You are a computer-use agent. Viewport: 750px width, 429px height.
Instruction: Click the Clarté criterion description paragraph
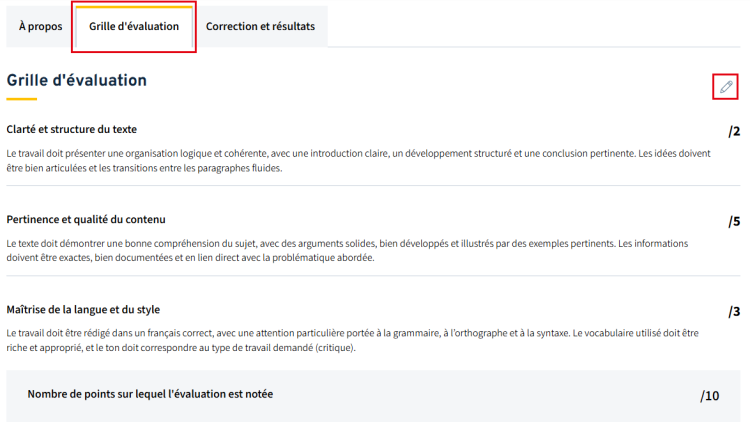(359, 161)
